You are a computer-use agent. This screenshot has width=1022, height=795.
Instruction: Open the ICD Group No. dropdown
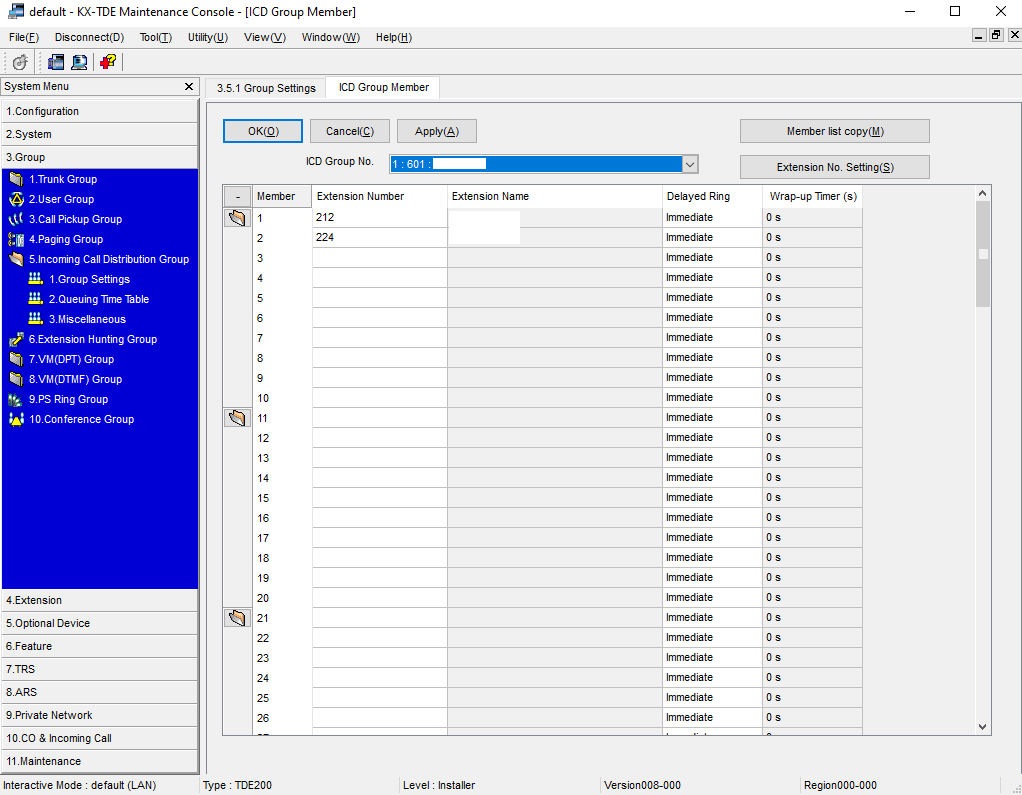point(690,164)
